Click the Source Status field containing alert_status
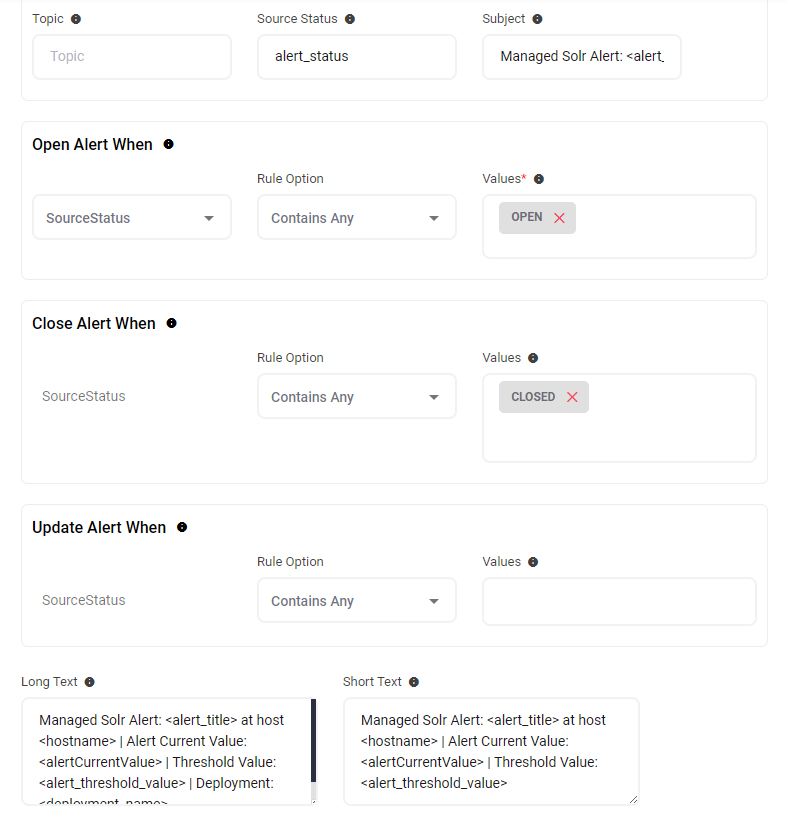 [356, 57]
